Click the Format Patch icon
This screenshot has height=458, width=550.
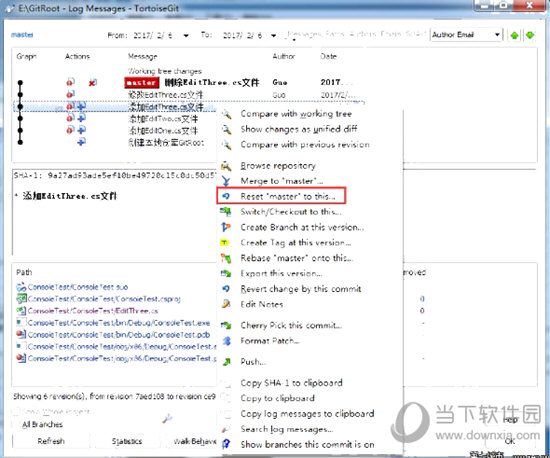click(x=227, y=341)
